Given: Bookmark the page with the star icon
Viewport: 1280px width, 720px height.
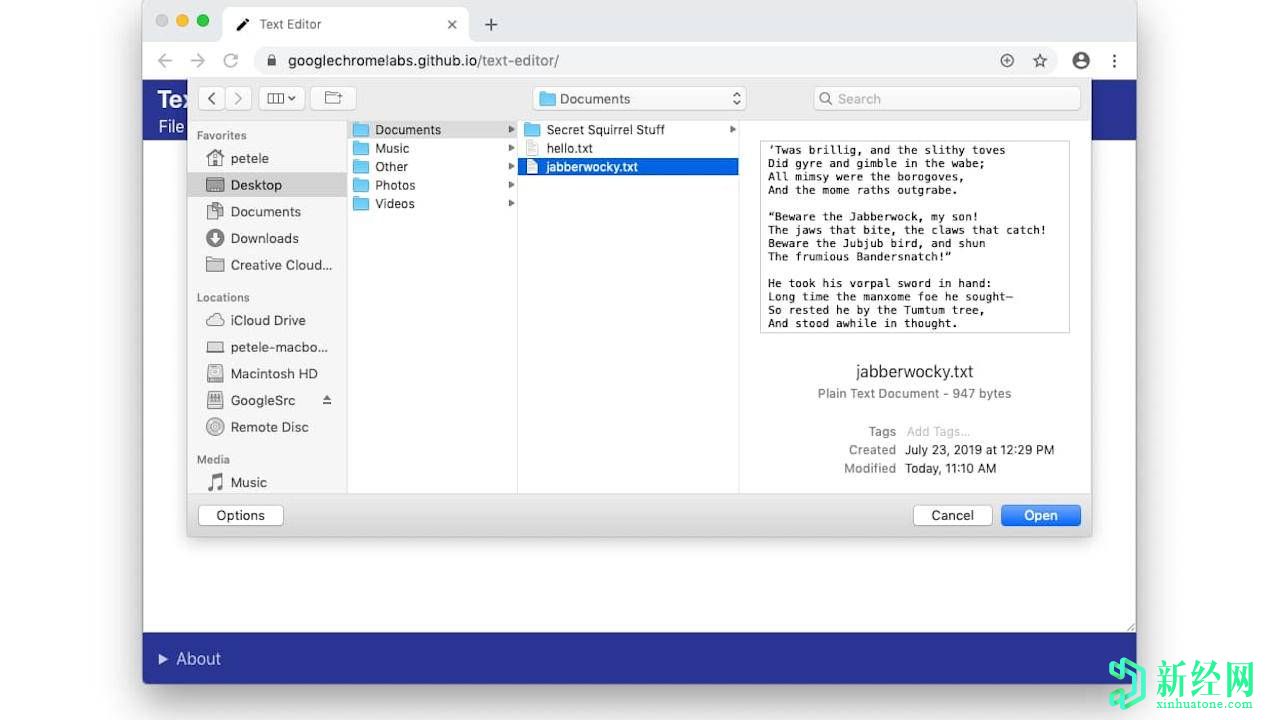Looking at the screenshot, I should click(1040, 60).
